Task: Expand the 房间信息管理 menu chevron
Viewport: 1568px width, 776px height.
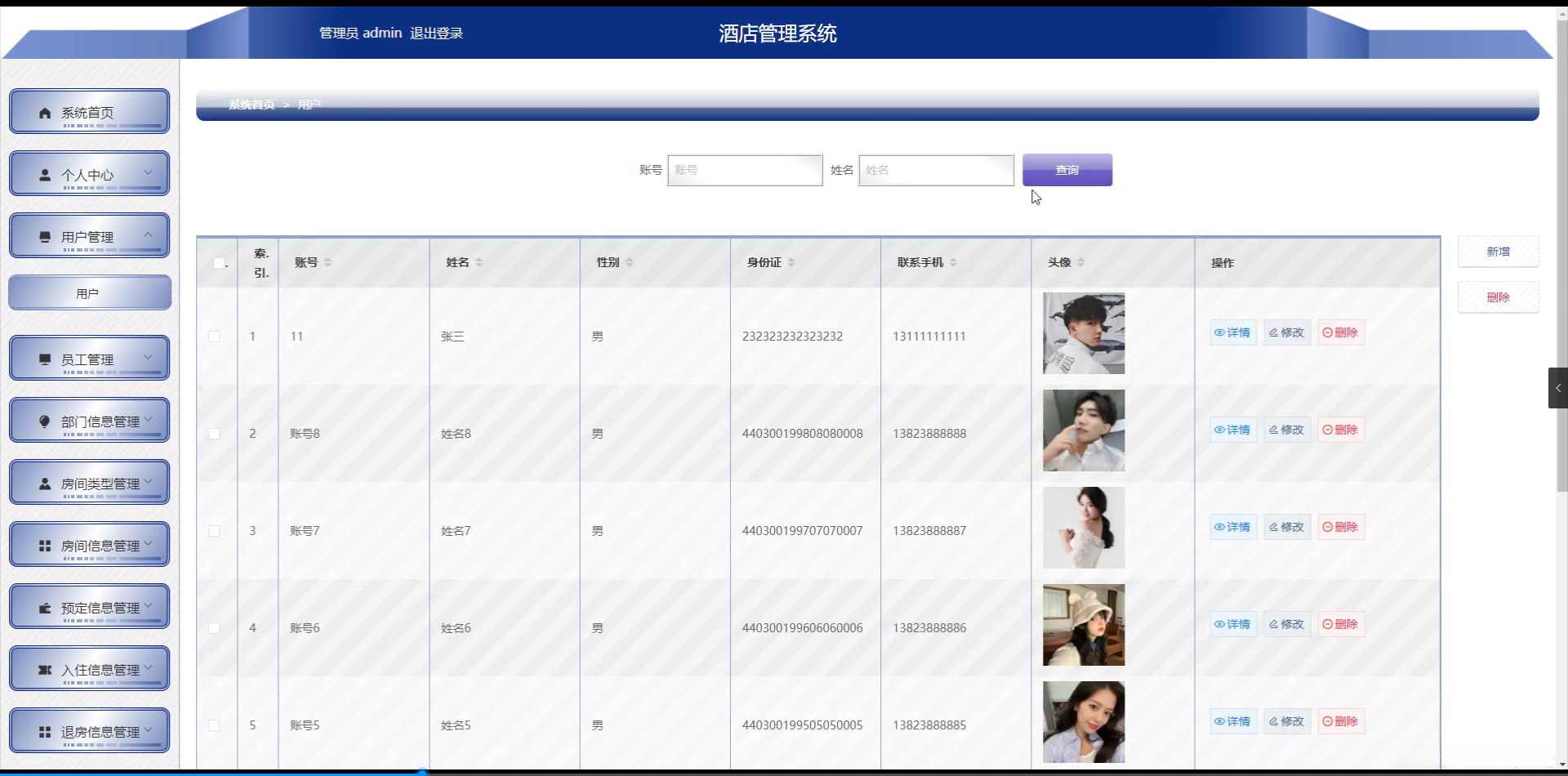Action: pos(148,543)
